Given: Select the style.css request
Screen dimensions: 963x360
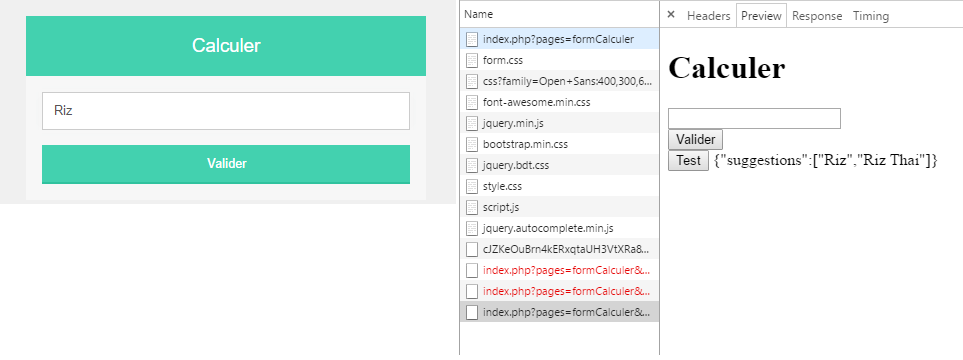Looking at the screenshot, I should pyautogui.click(x=559, y=186).
